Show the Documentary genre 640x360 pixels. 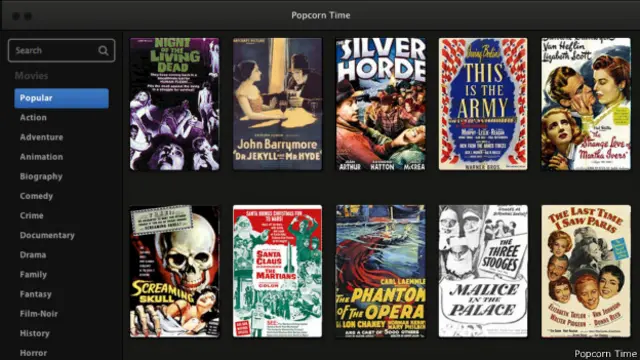click(47, 236)
